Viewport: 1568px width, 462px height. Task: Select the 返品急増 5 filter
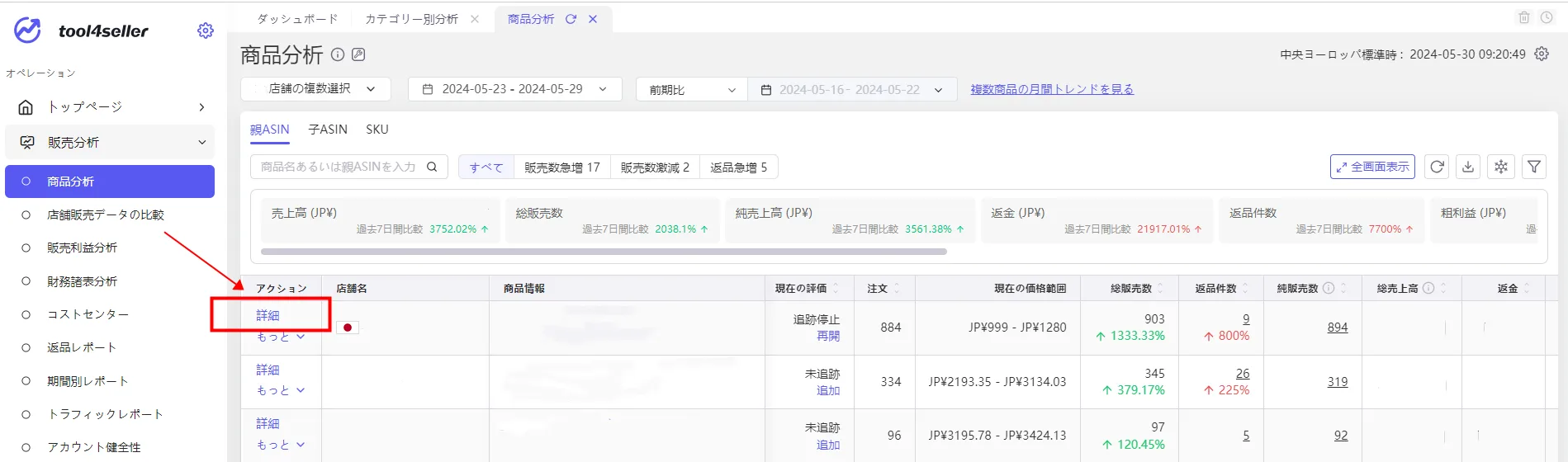coord(738,167)
